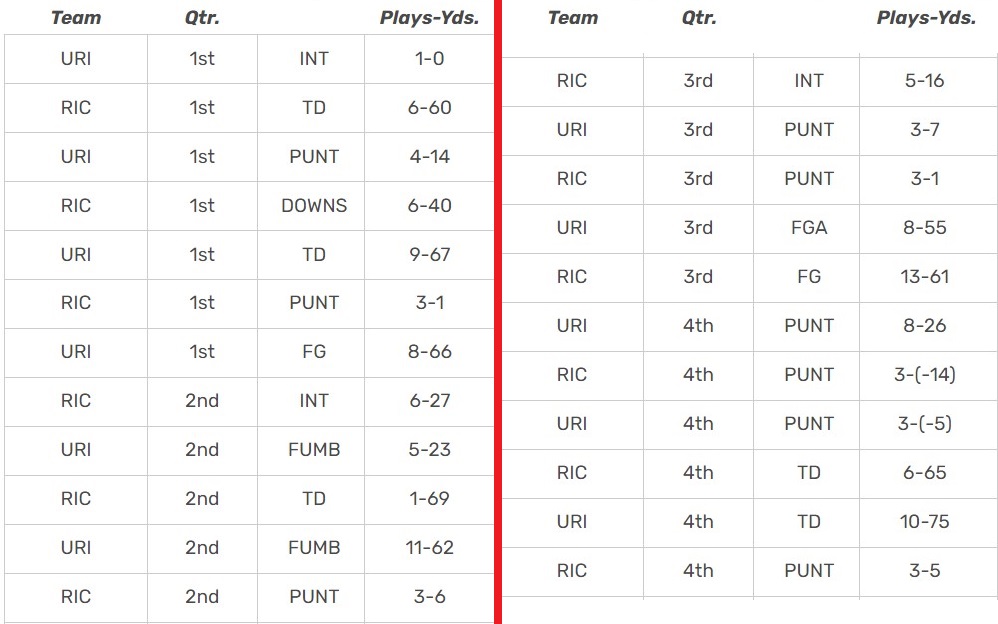This screenshot has width=998, height=624.
Task: Click the DOWNS result cell
Action: click(x=314, y=206)
